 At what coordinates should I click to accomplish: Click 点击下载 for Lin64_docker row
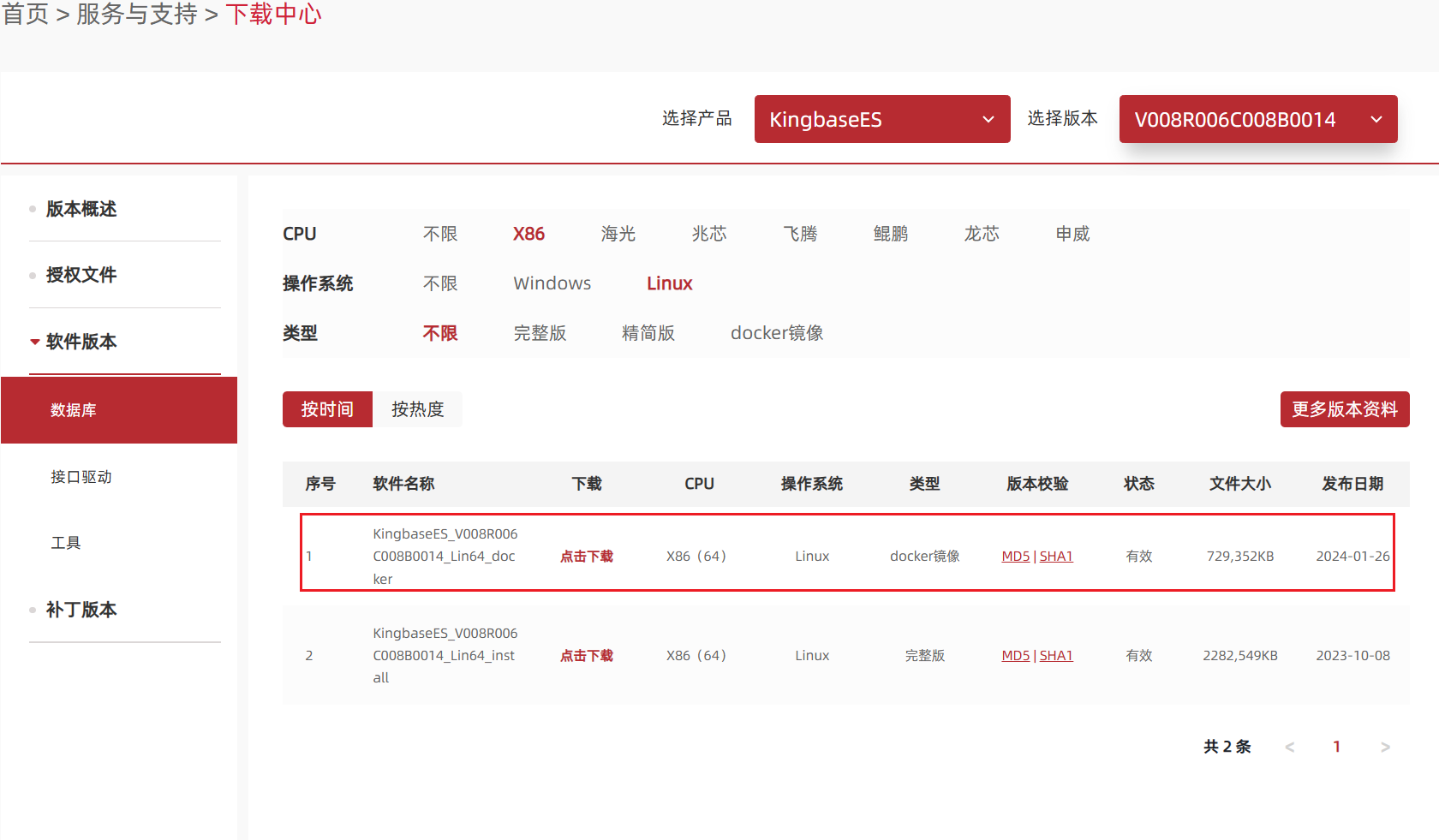pos(587,557)
